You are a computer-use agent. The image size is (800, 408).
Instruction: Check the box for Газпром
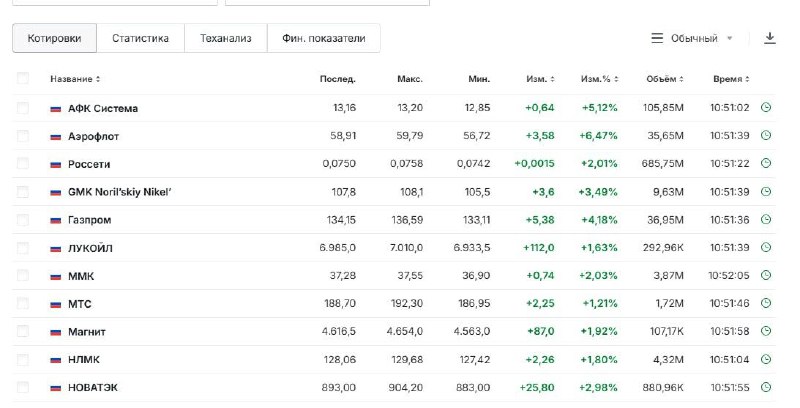click(23, 220)
